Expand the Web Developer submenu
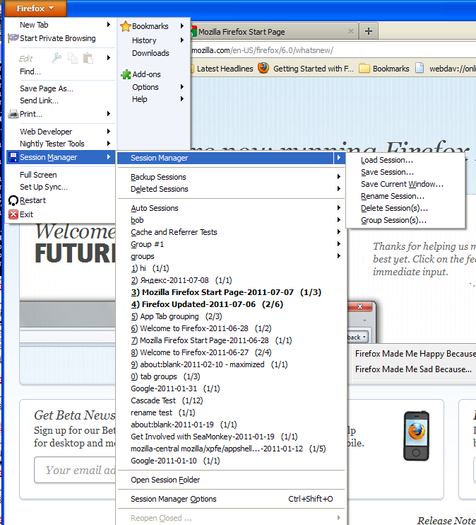476x525 pixels. tap(61, 132)
